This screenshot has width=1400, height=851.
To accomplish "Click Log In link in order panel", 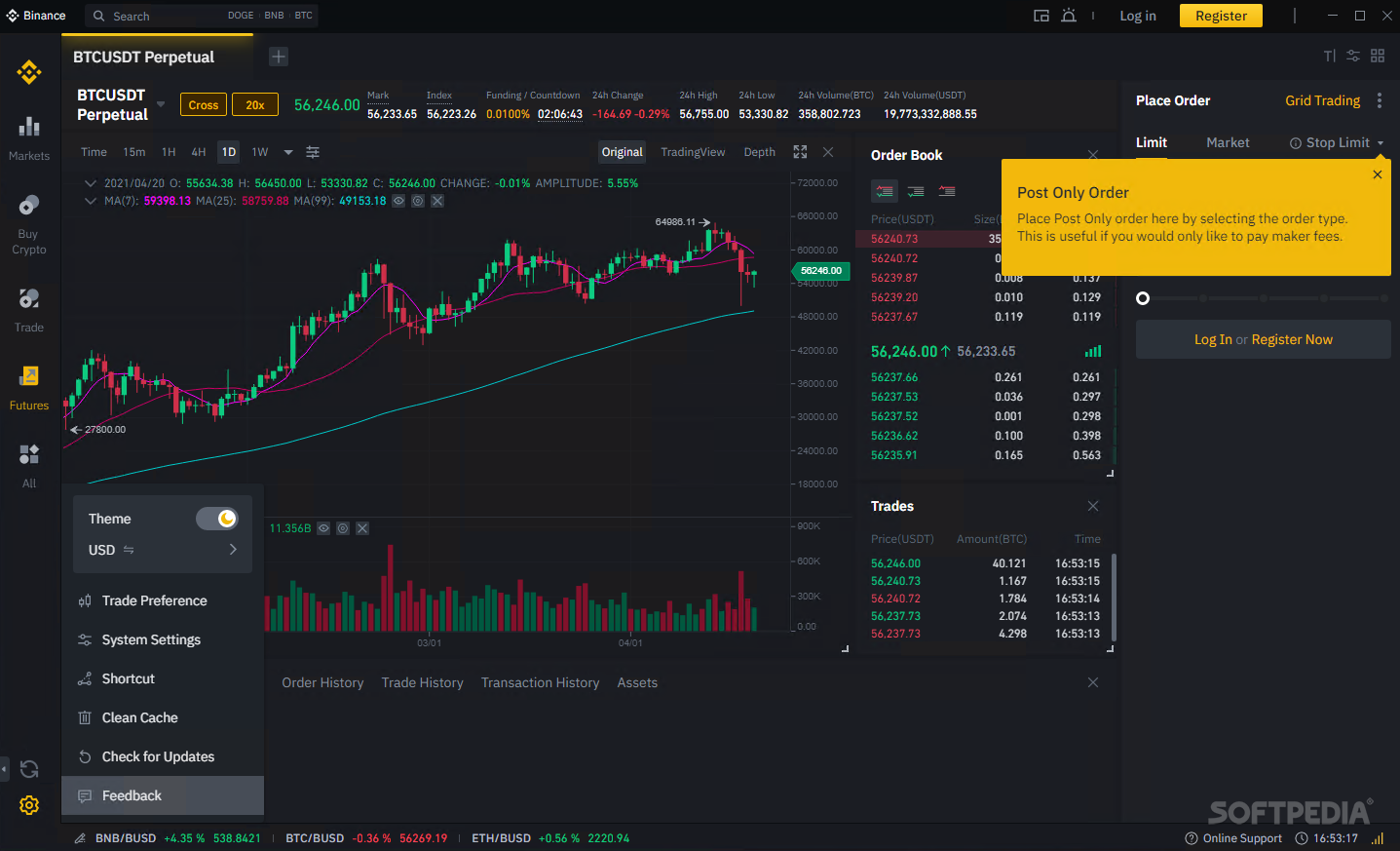I will coord(1213,339).
